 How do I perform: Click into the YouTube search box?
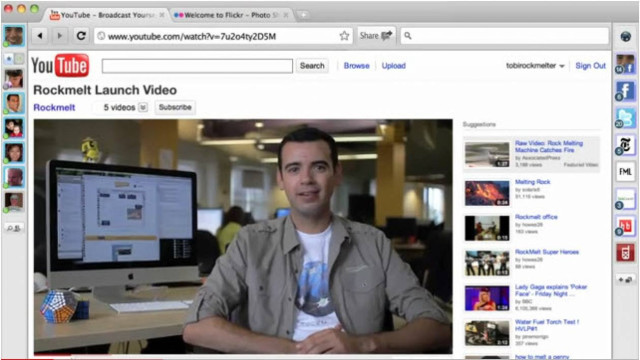pos(197,66)
